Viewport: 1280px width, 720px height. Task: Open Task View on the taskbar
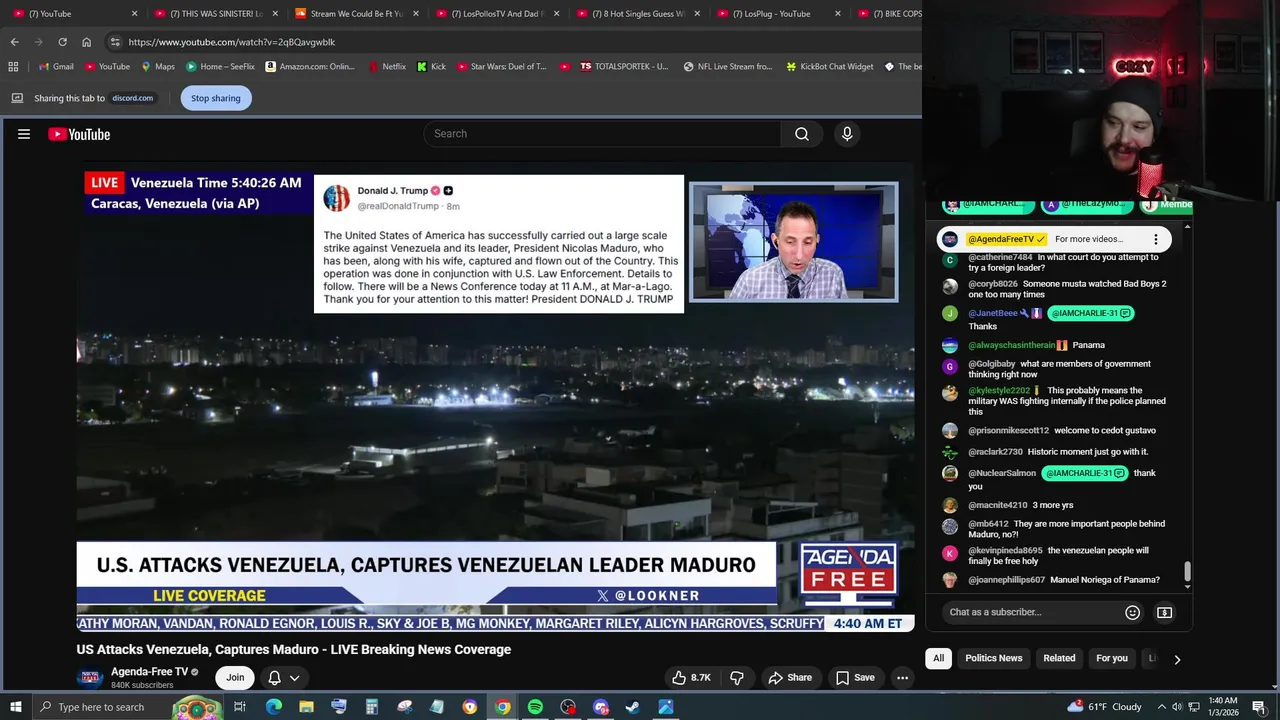pos(240,707)
